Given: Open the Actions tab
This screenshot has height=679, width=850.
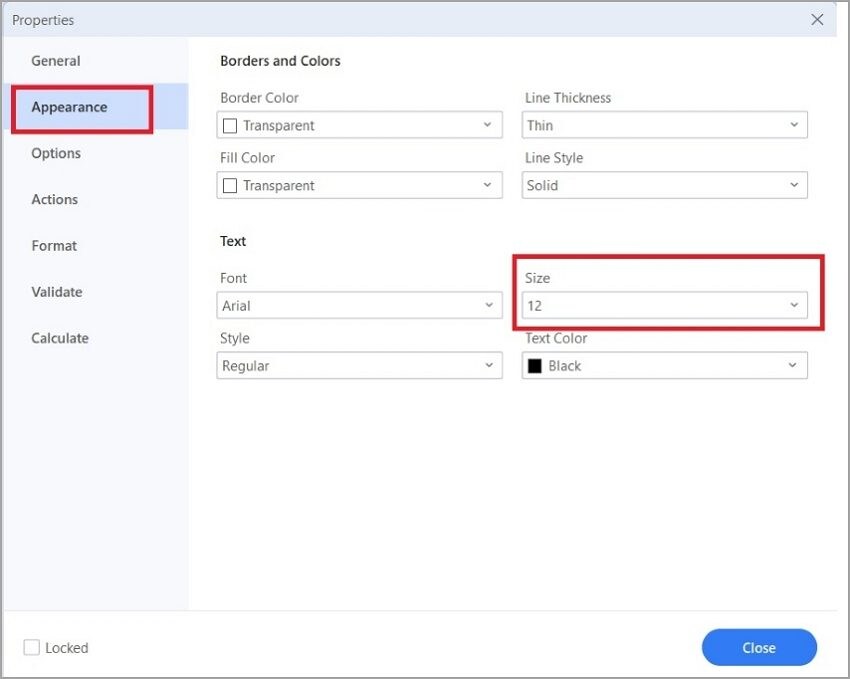Looking at the screenshot, I should click(x=54, y=199).
